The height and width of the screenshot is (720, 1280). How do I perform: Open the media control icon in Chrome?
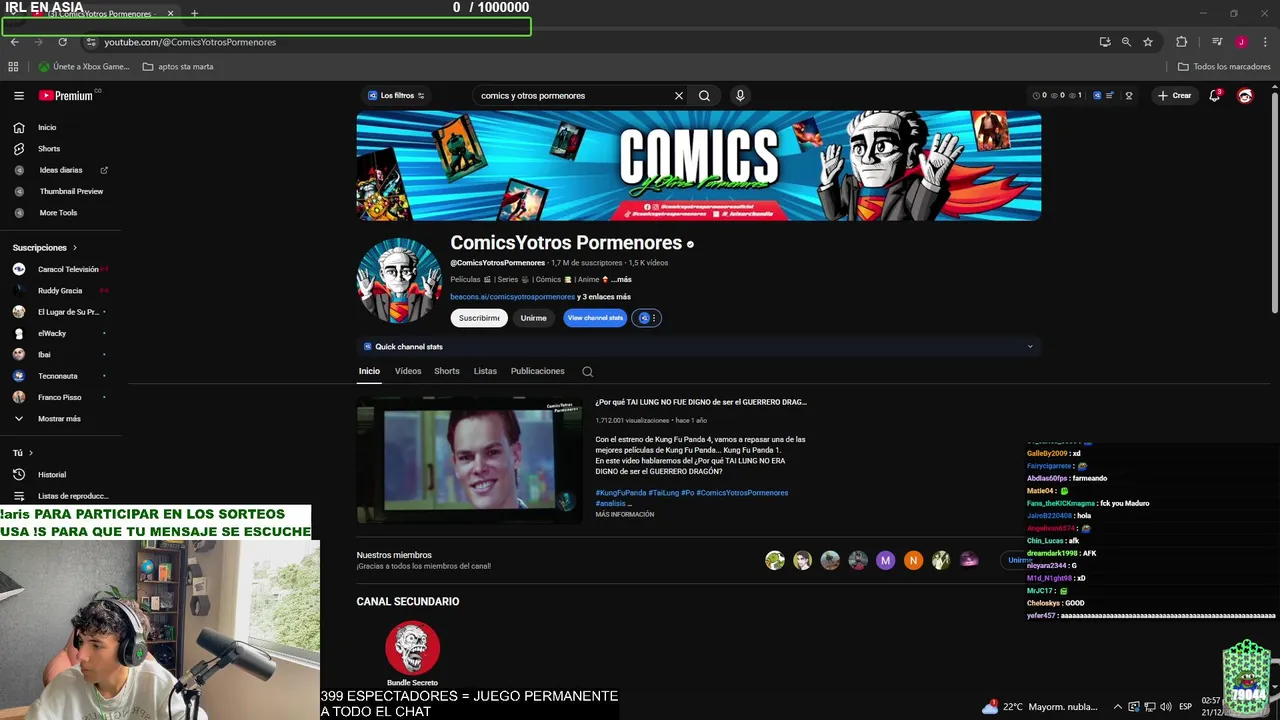click(1217, 42)
